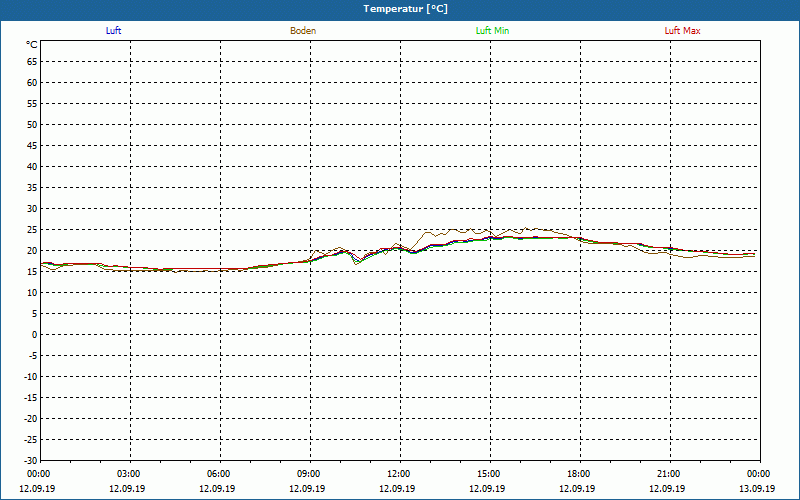Click the 50 y-axis label
Viewport: 800px width, 500px height.
tap(32, 124)
